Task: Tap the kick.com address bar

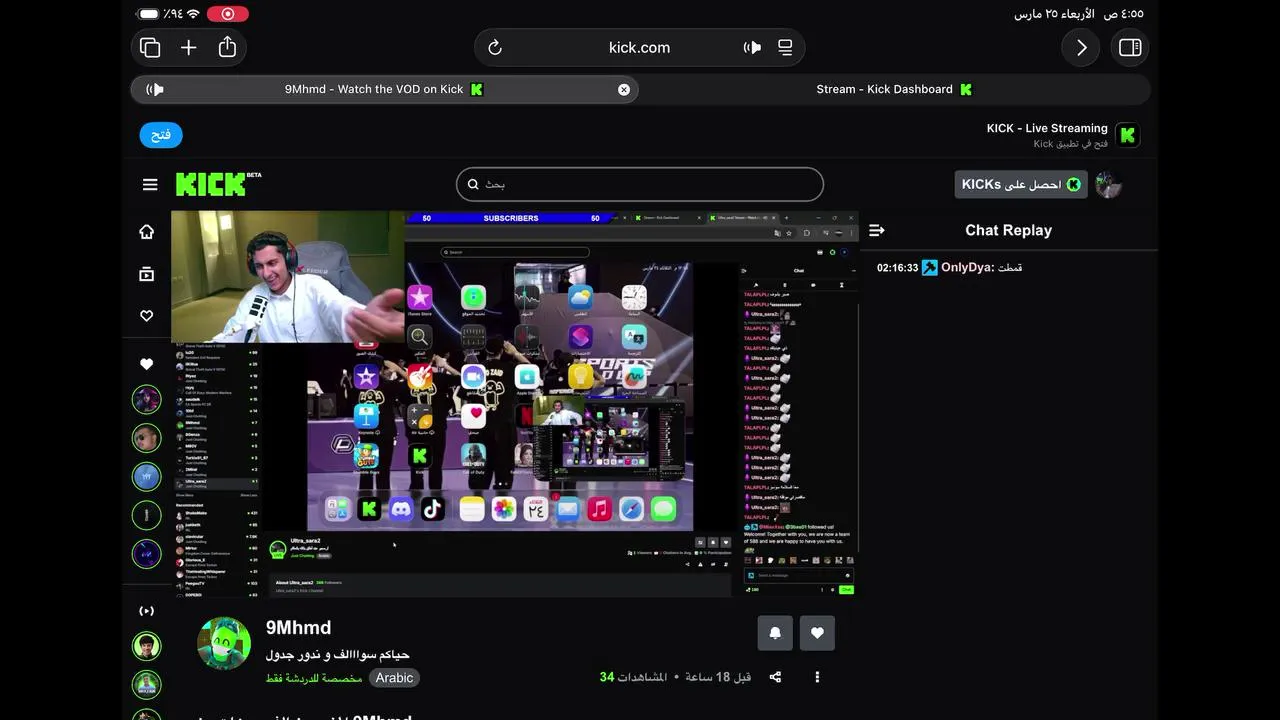Action: click(639, 47)
